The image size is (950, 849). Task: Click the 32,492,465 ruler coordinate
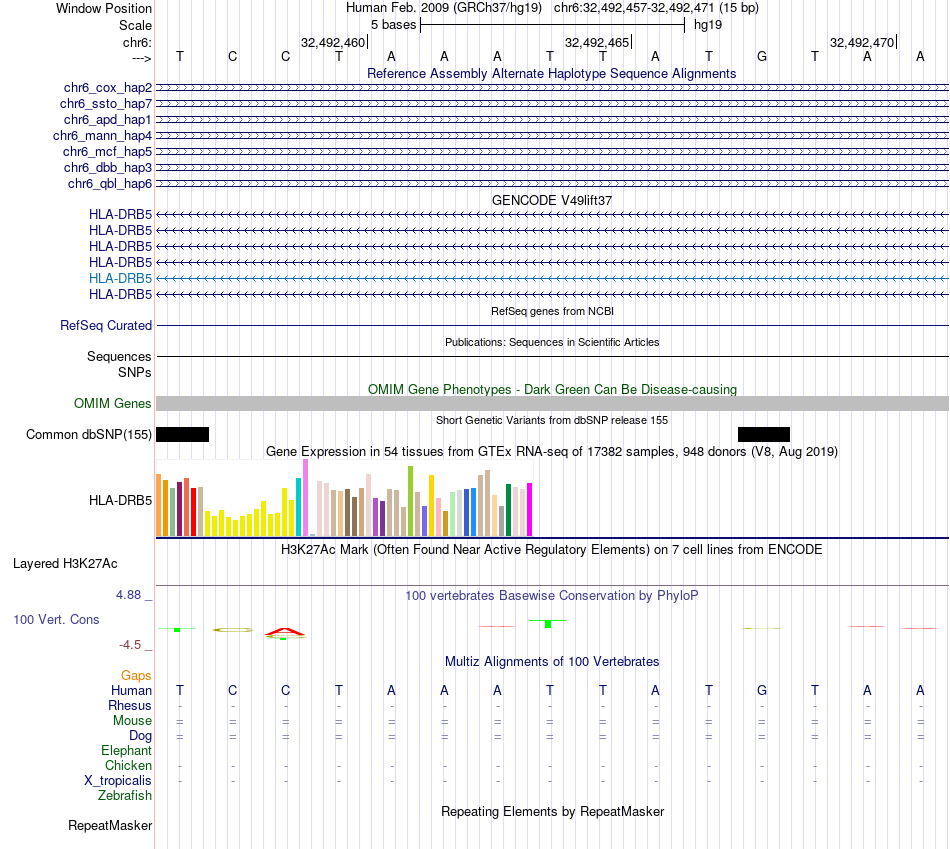597,43
